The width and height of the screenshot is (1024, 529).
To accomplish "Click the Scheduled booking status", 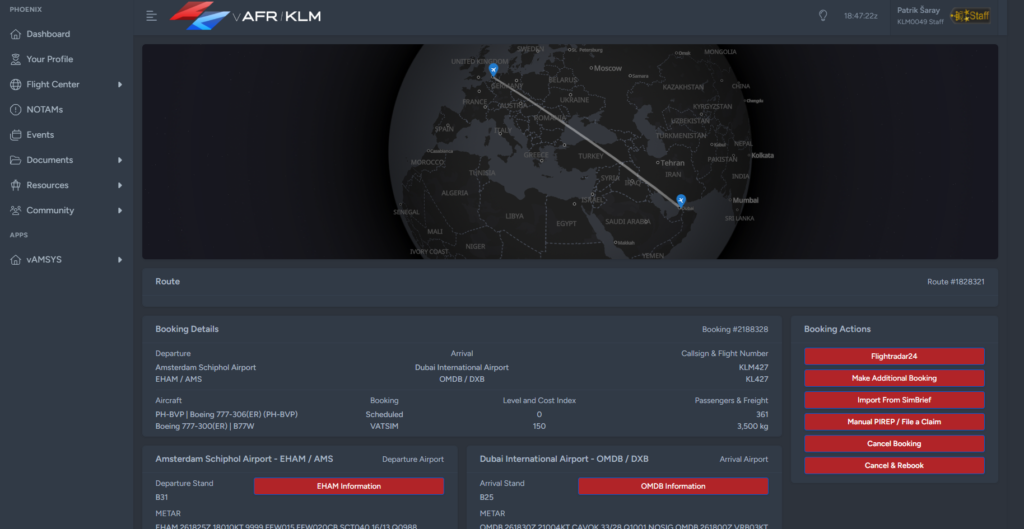I will [384, 415].
